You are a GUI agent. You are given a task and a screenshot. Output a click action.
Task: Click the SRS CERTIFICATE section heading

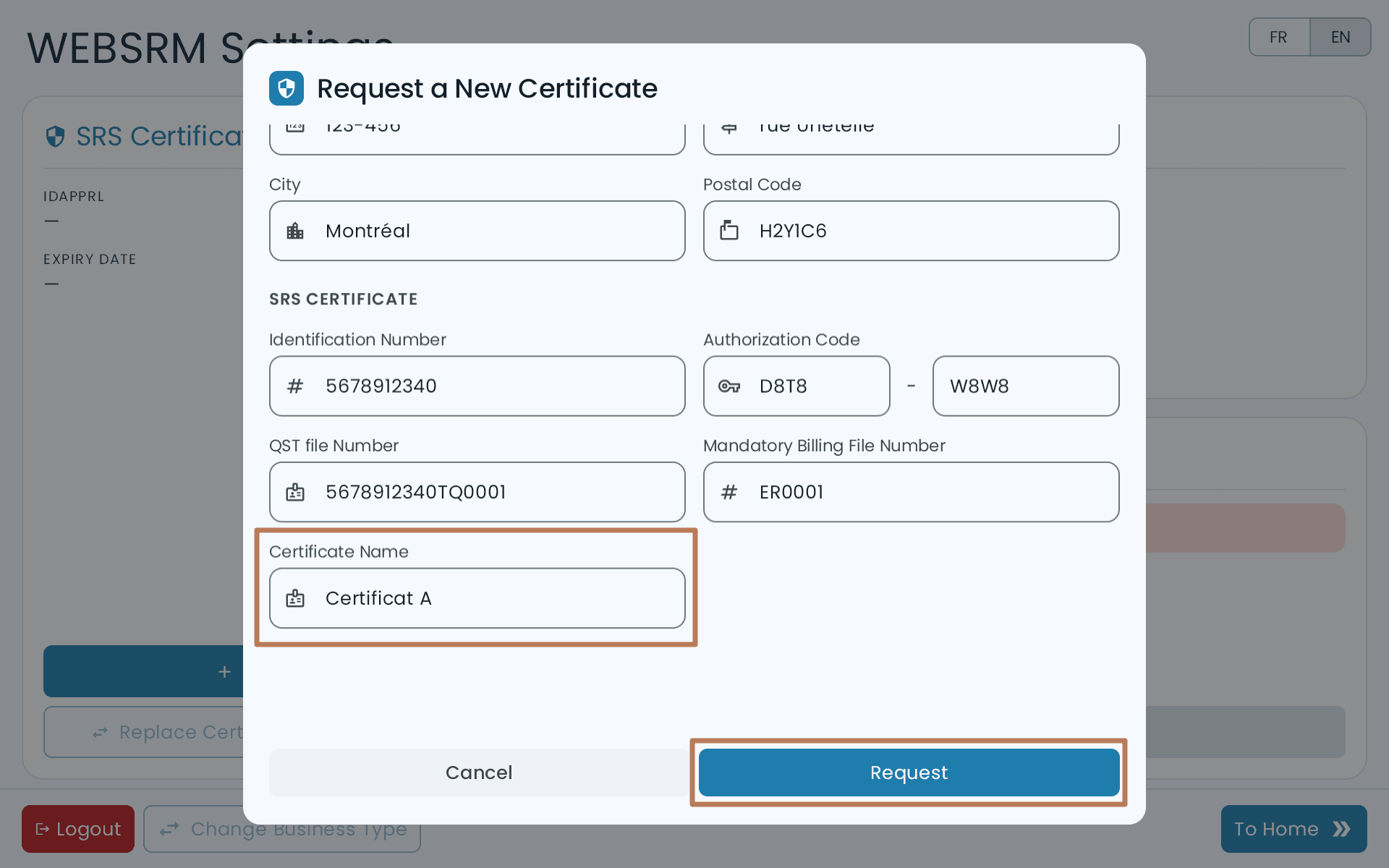click(344, 299)
